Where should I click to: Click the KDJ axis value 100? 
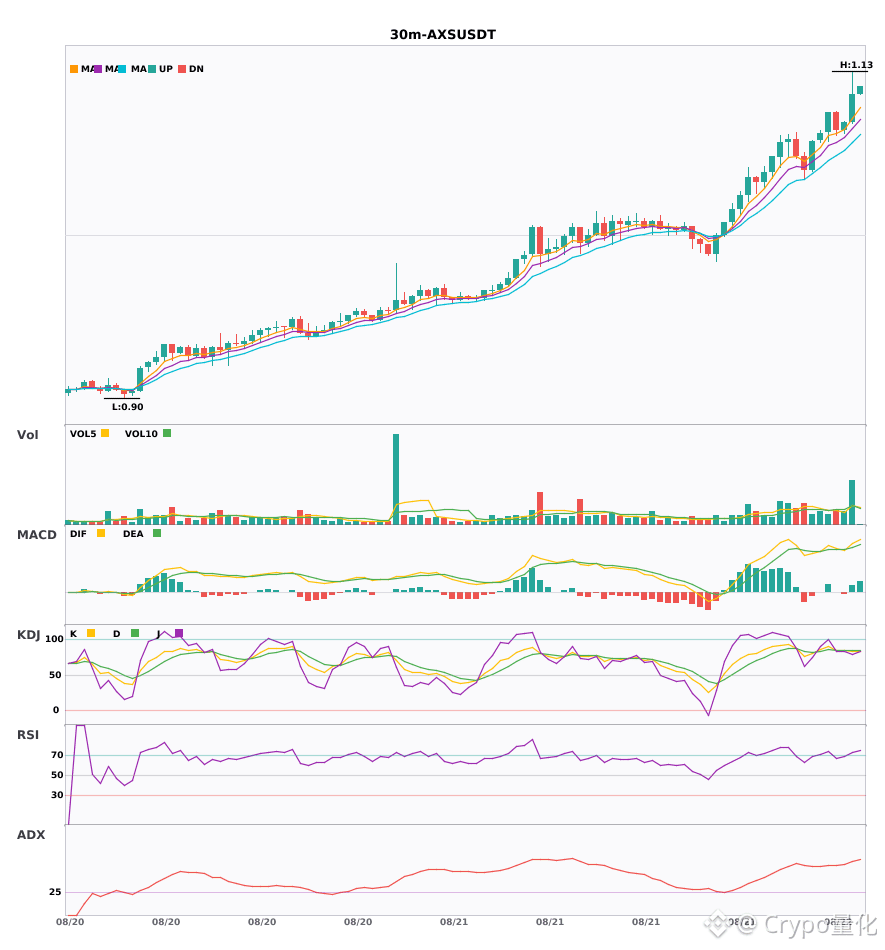(55, 639)
